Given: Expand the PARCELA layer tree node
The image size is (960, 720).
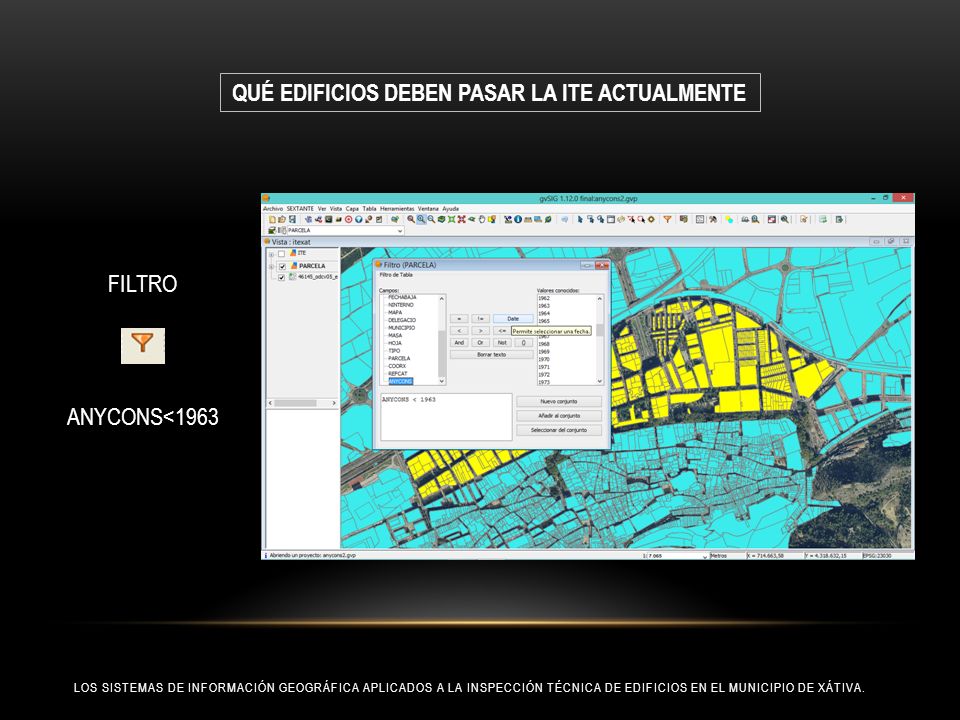Looking at the screenshot, I should (271, 266).
